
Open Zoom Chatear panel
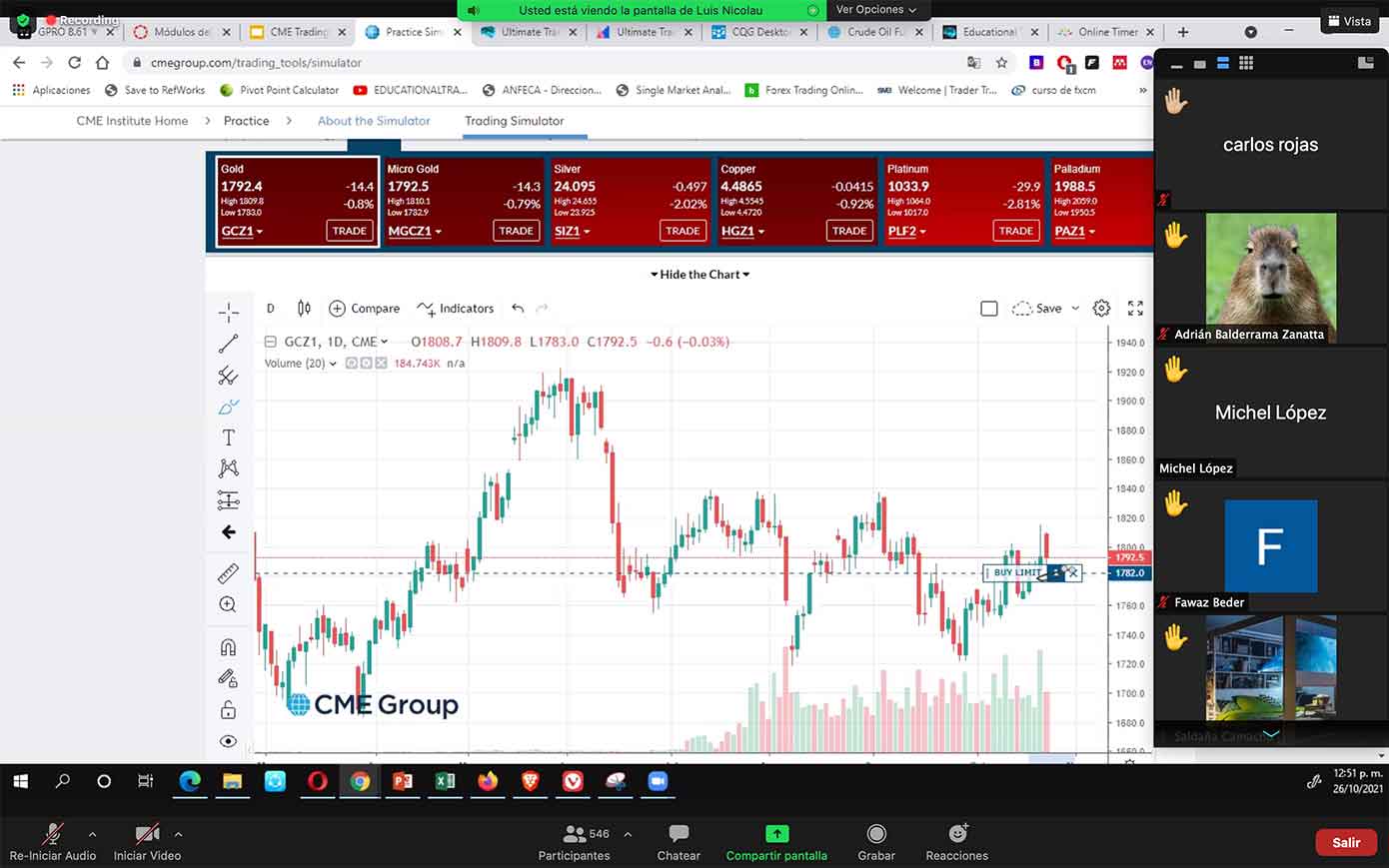pos(679,843)
